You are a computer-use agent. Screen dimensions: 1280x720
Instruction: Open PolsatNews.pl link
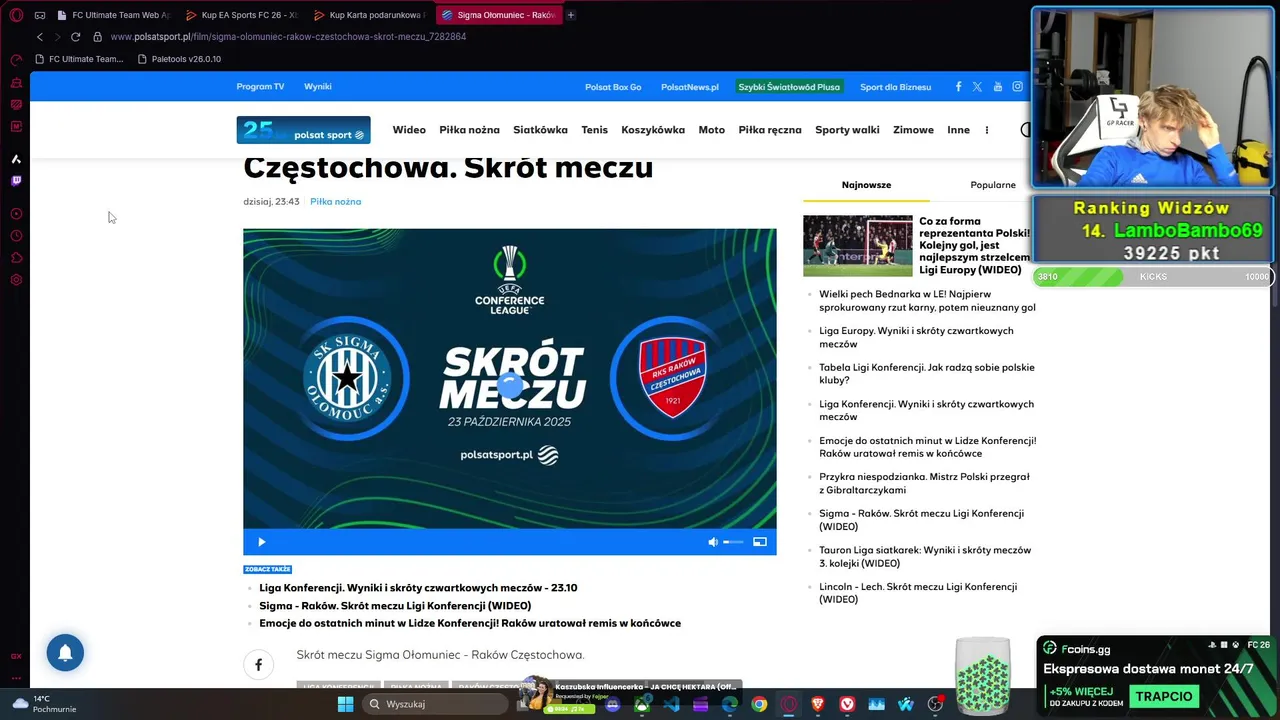690,87
